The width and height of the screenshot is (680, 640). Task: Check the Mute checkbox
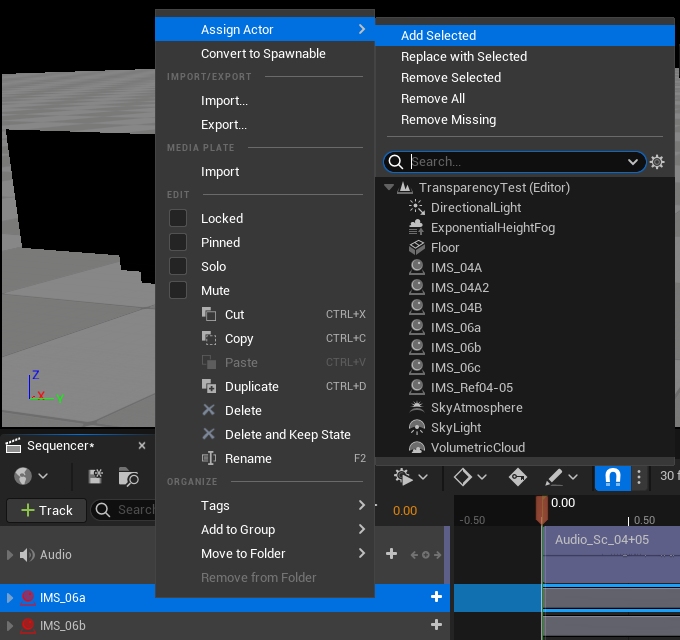pos(178,290)
